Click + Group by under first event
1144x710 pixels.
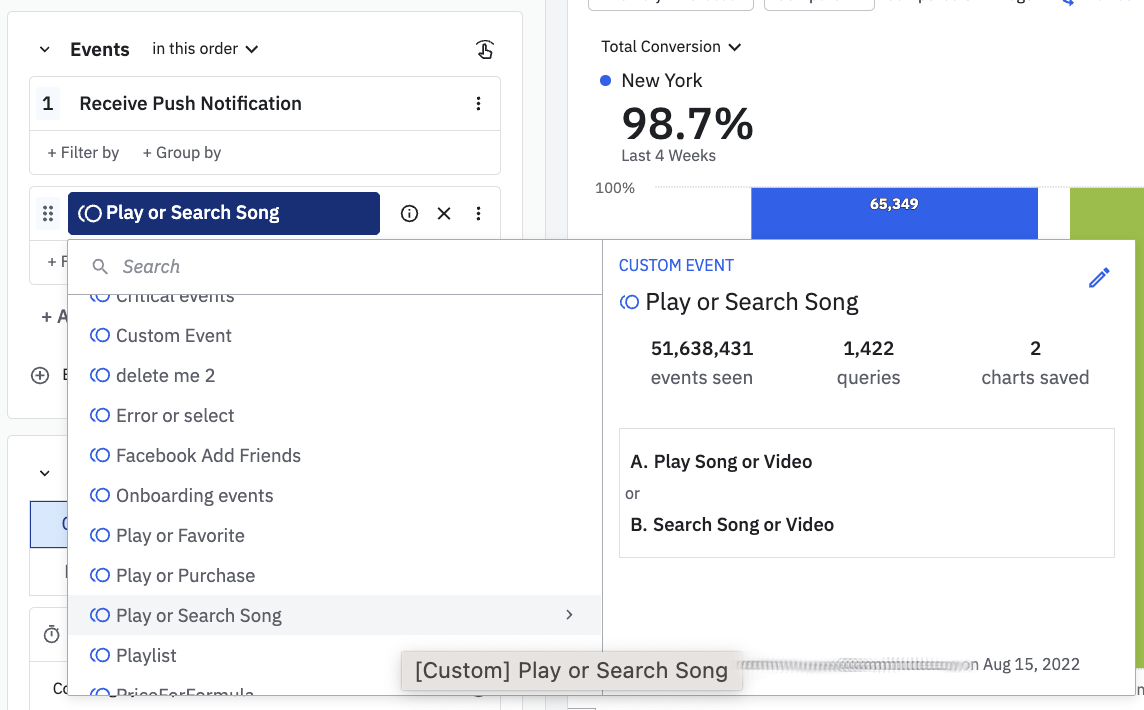[181, 153]
